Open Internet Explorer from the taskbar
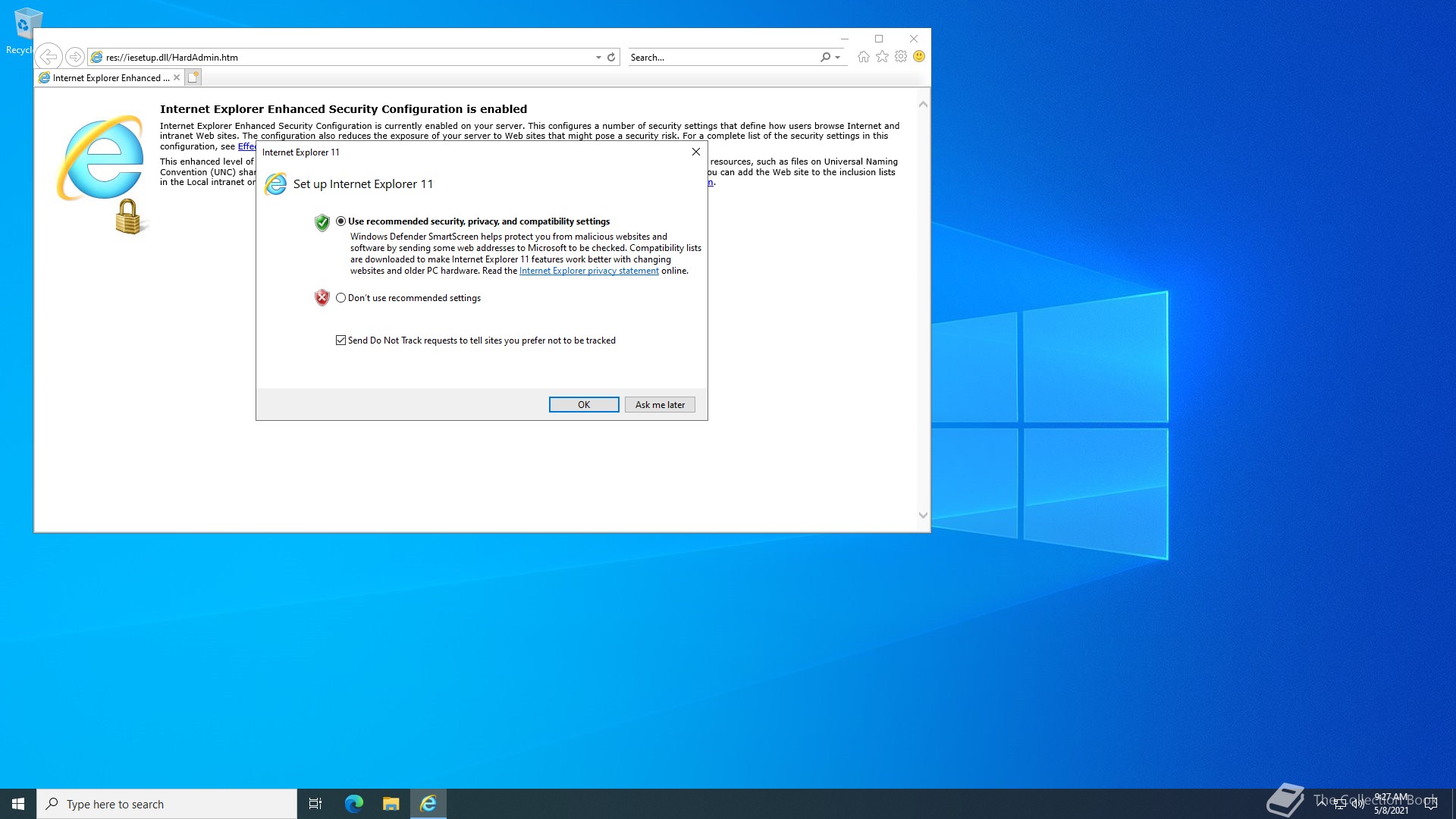Image resolution: width=1456 pixels, height=819 pixels. pos(428,803)
